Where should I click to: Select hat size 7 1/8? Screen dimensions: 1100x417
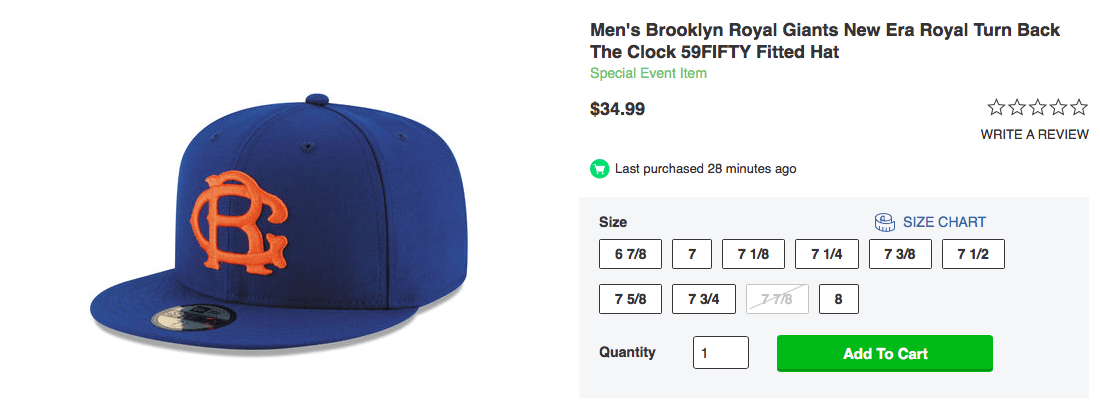(x=753, y=254)
